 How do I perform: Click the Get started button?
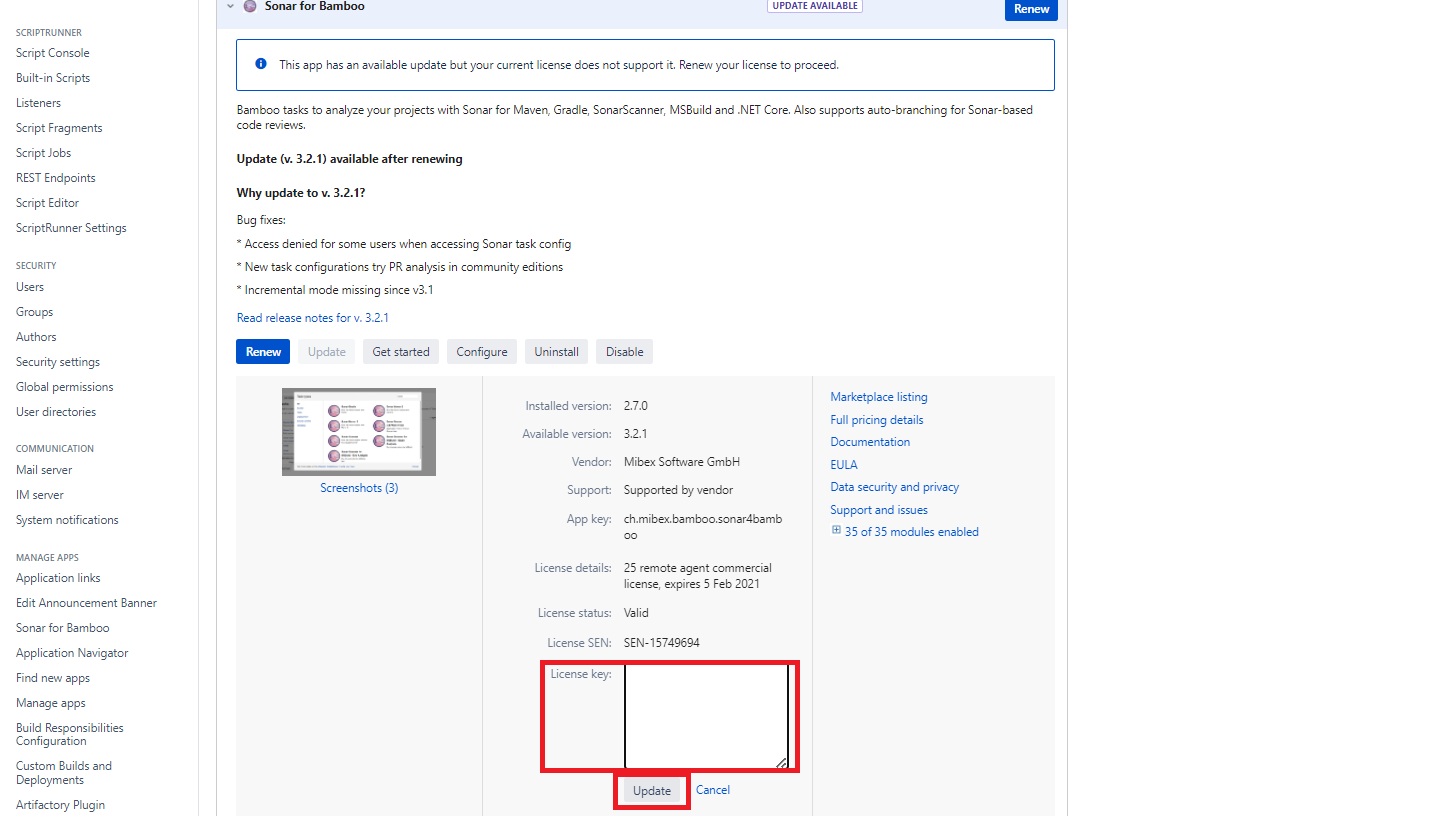(401, 352)
